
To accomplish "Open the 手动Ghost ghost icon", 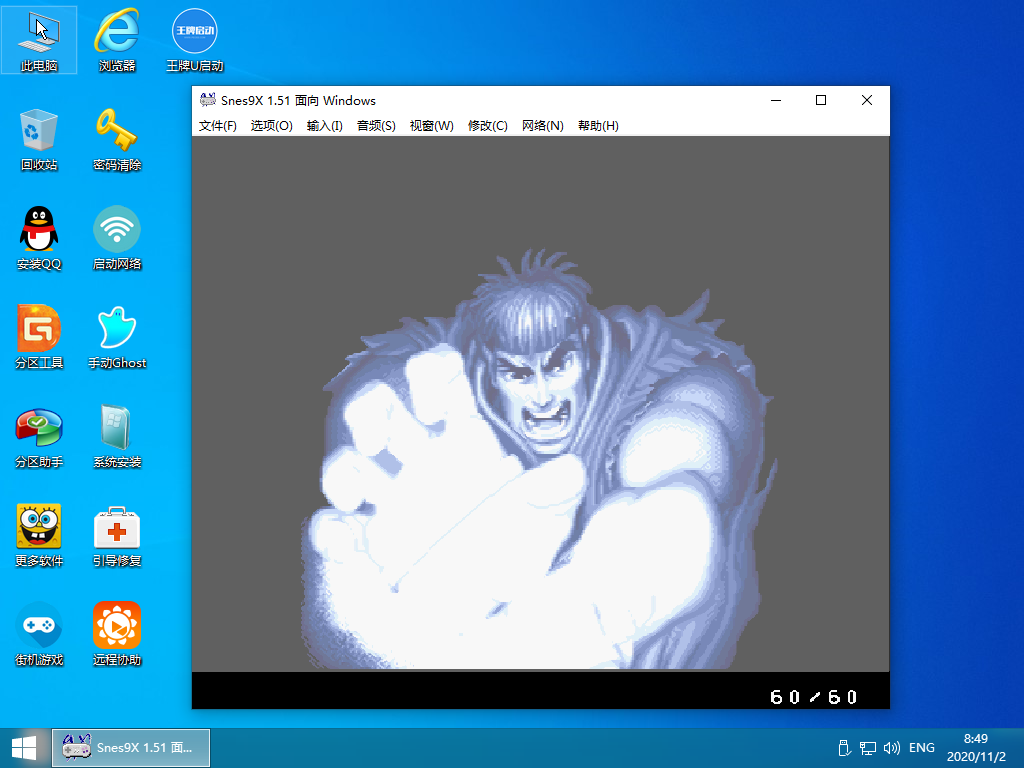I will click(x=117, y=337).
